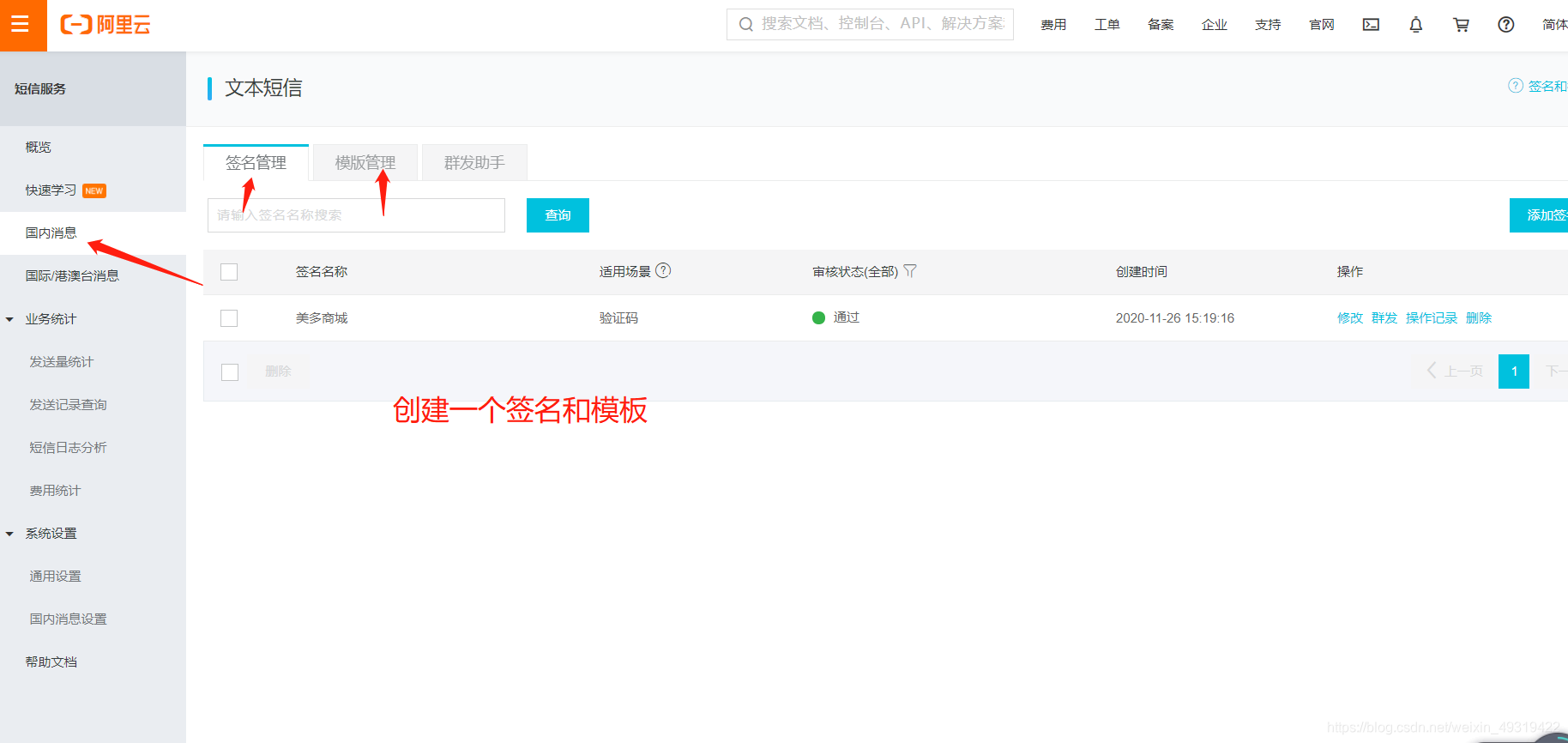Tick the checkbox beside the bottom 删除 button
The height and width of the screenshot is (743, 1568).
230,371
